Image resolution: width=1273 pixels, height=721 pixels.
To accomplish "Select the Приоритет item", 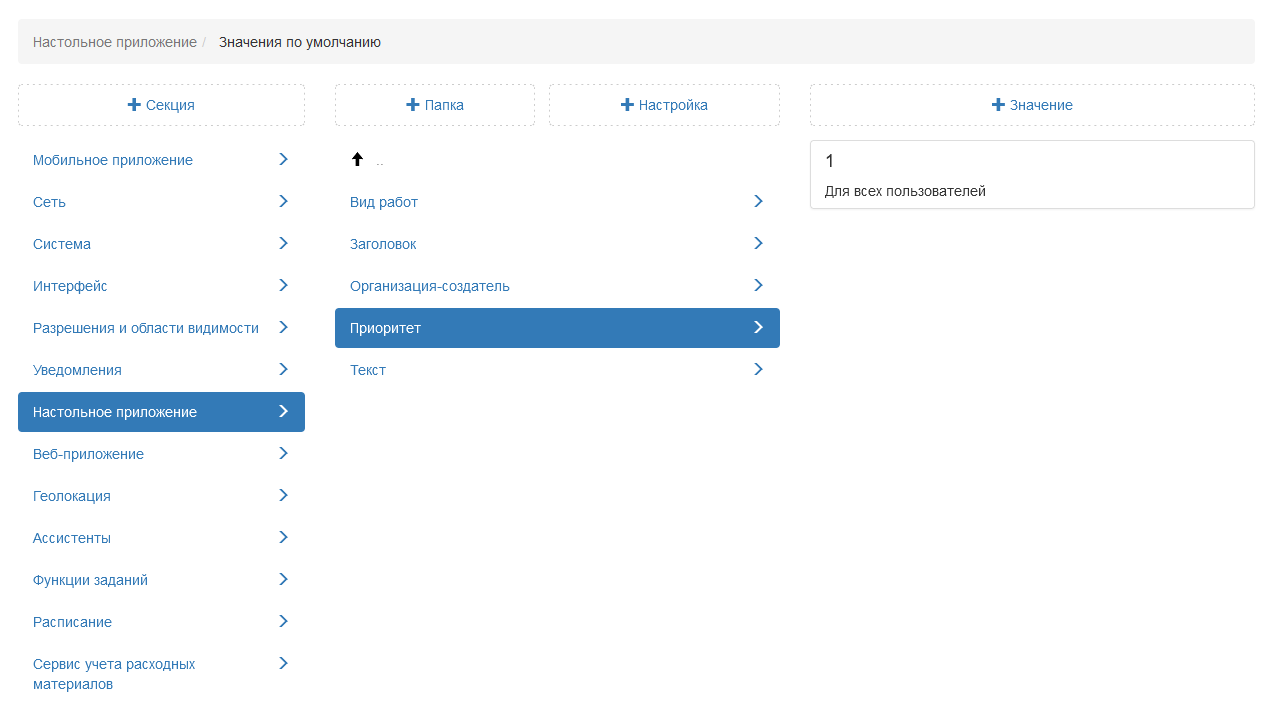I will 385,328.
